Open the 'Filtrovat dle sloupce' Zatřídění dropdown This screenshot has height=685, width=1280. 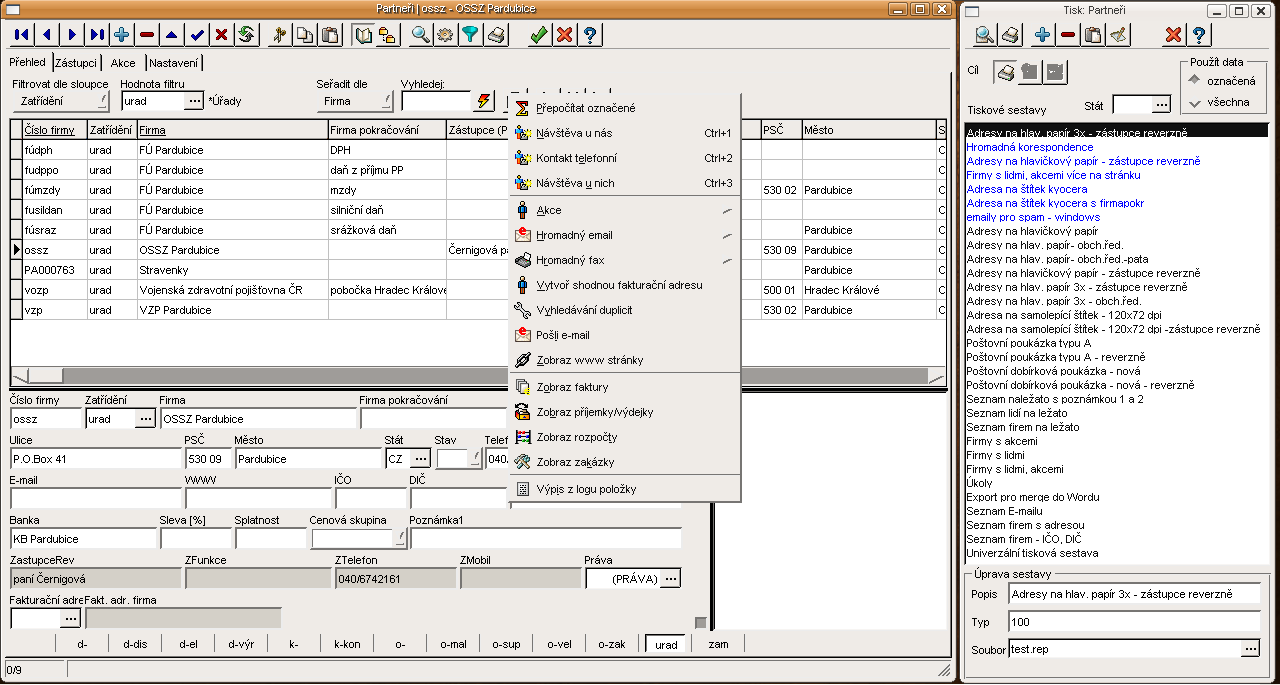(x=60, y=101)
